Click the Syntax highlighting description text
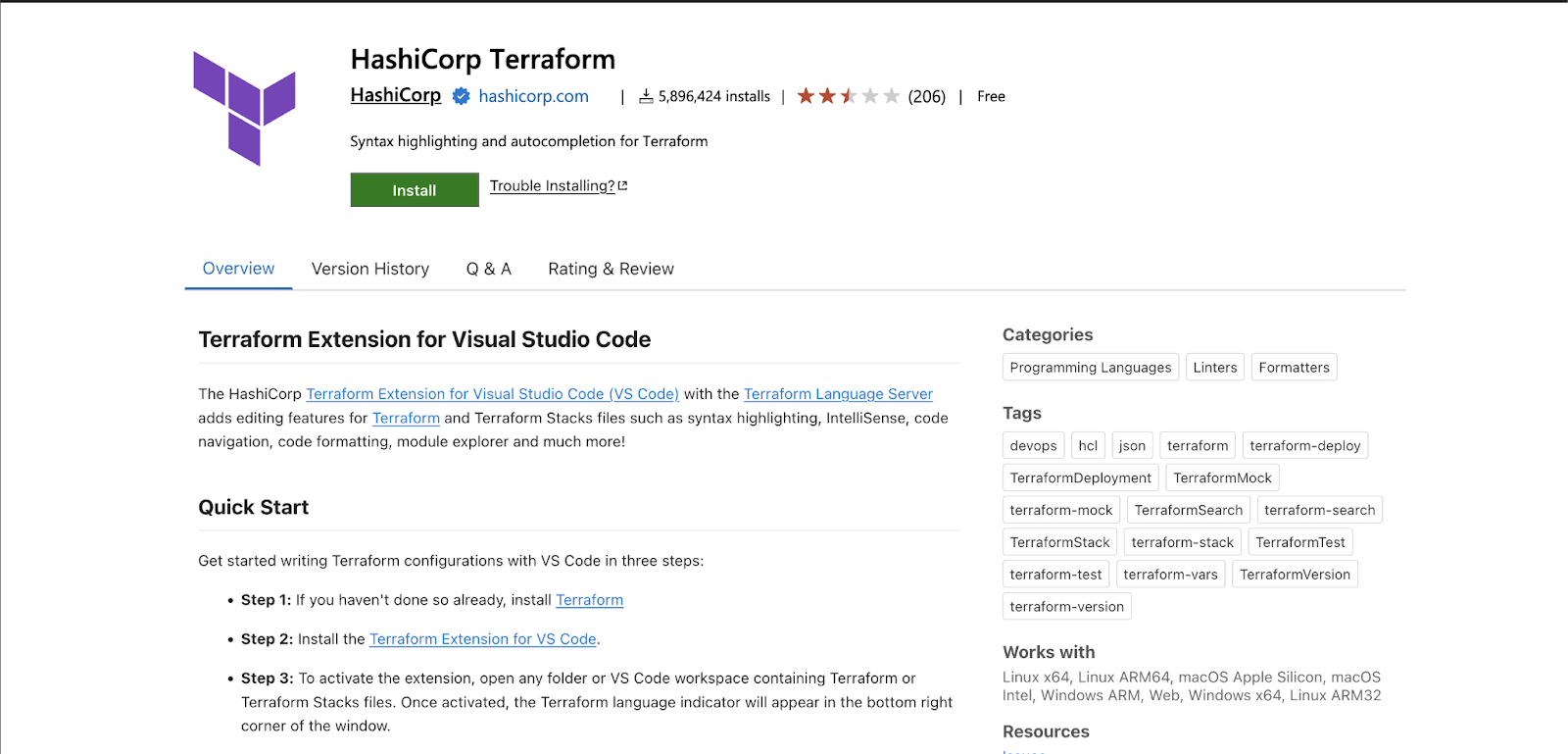Viewport: 1568px width, 754px height. [x=529, y=141]
